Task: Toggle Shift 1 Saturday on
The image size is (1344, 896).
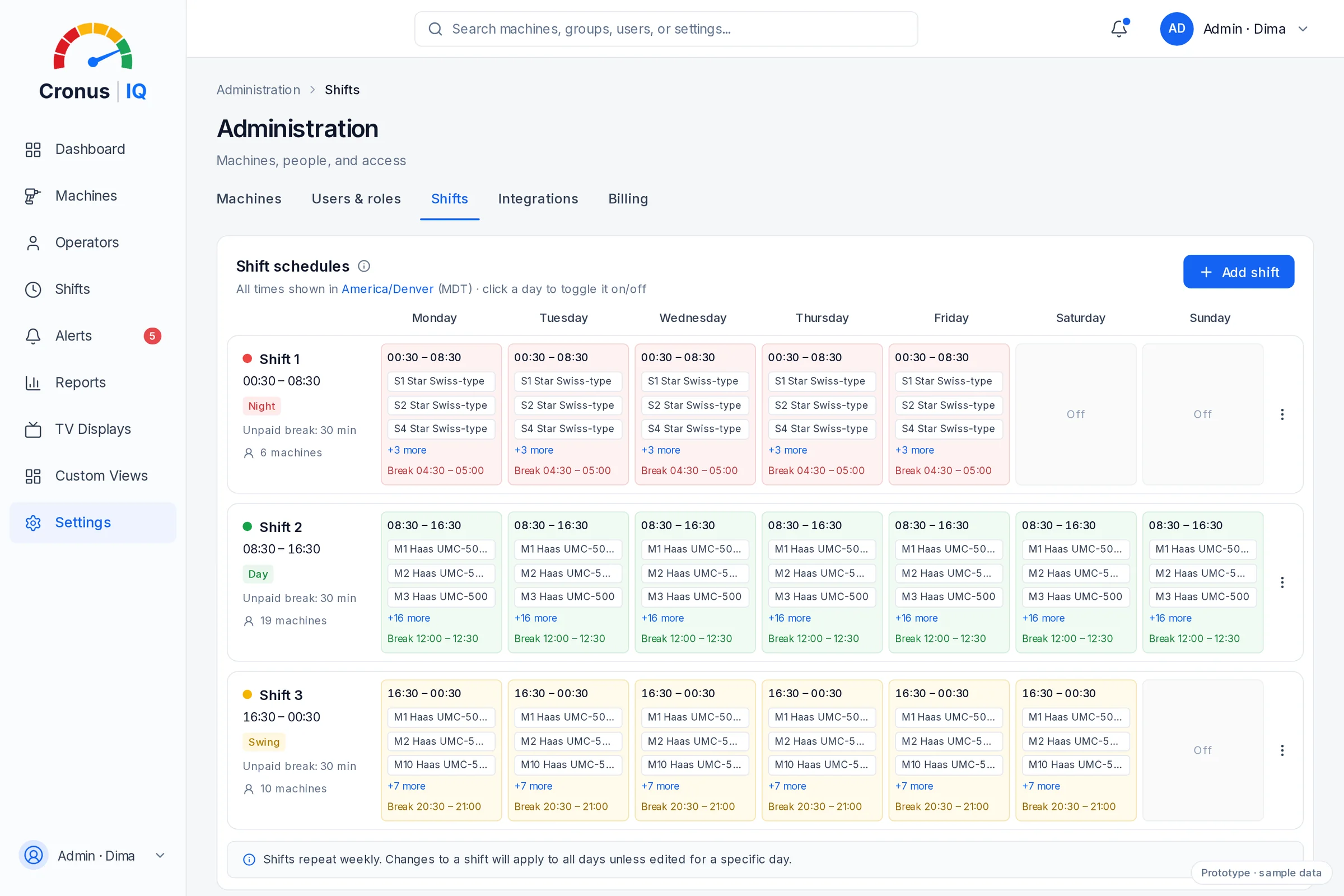Action: (x=1075, y=414)
